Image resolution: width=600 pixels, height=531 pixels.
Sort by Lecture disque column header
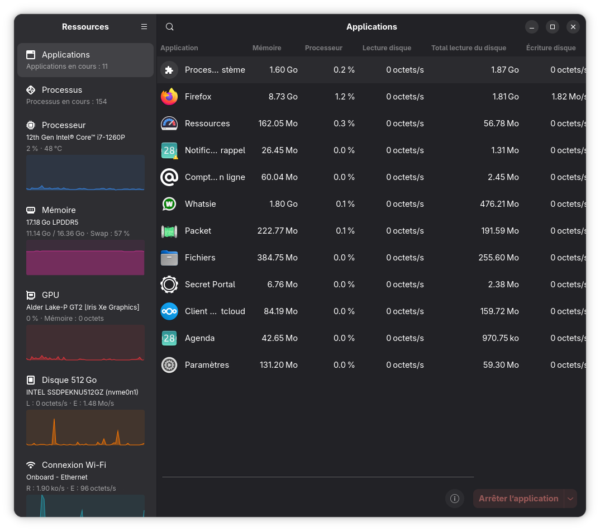(386, 48)
